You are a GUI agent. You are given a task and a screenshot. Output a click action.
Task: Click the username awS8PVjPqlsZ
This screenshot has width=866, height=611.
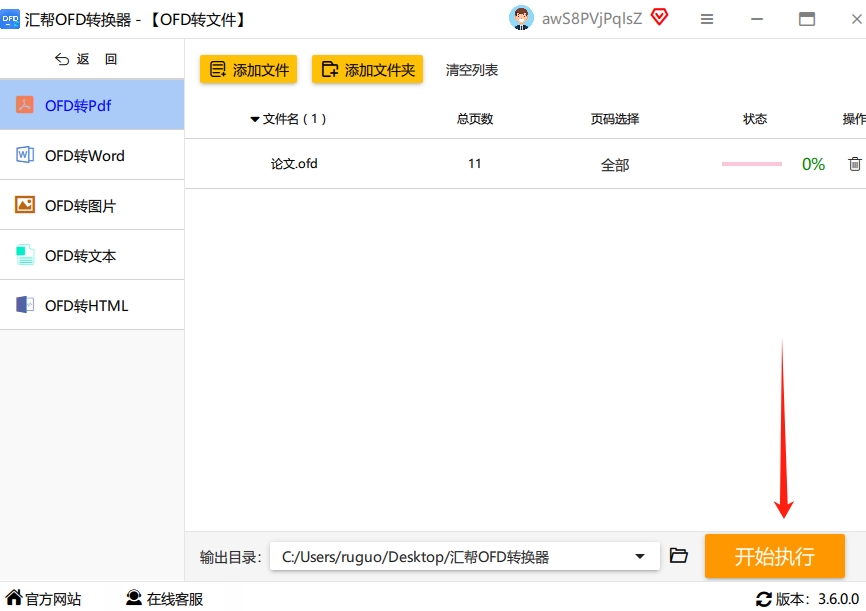592,19
